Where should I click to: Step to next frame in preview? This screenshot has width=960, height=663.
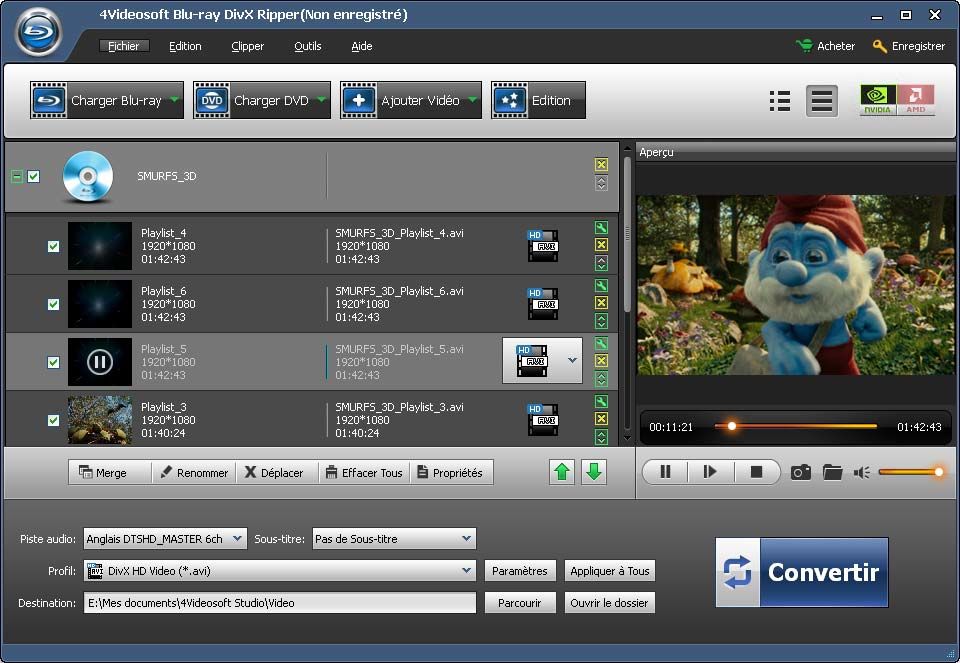pos(710,472)
